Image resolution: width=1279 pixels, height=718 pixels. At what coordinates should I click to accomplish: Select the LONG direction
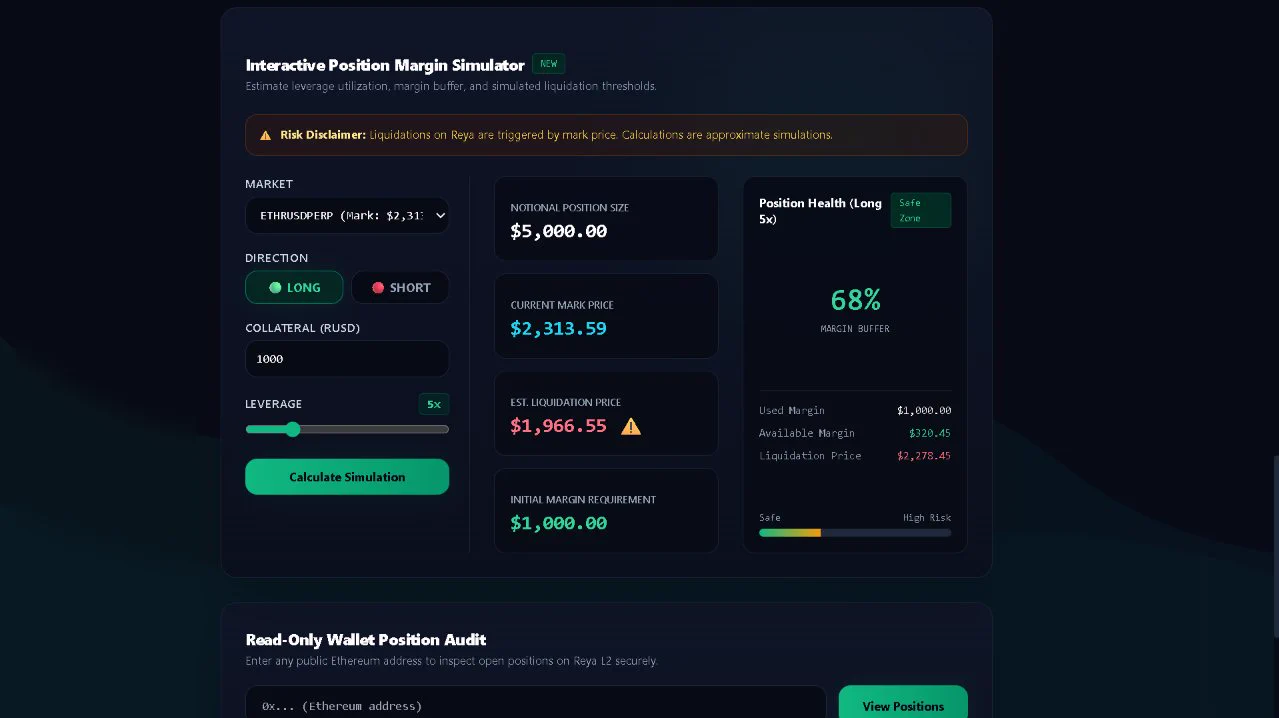tap(294, 287)
